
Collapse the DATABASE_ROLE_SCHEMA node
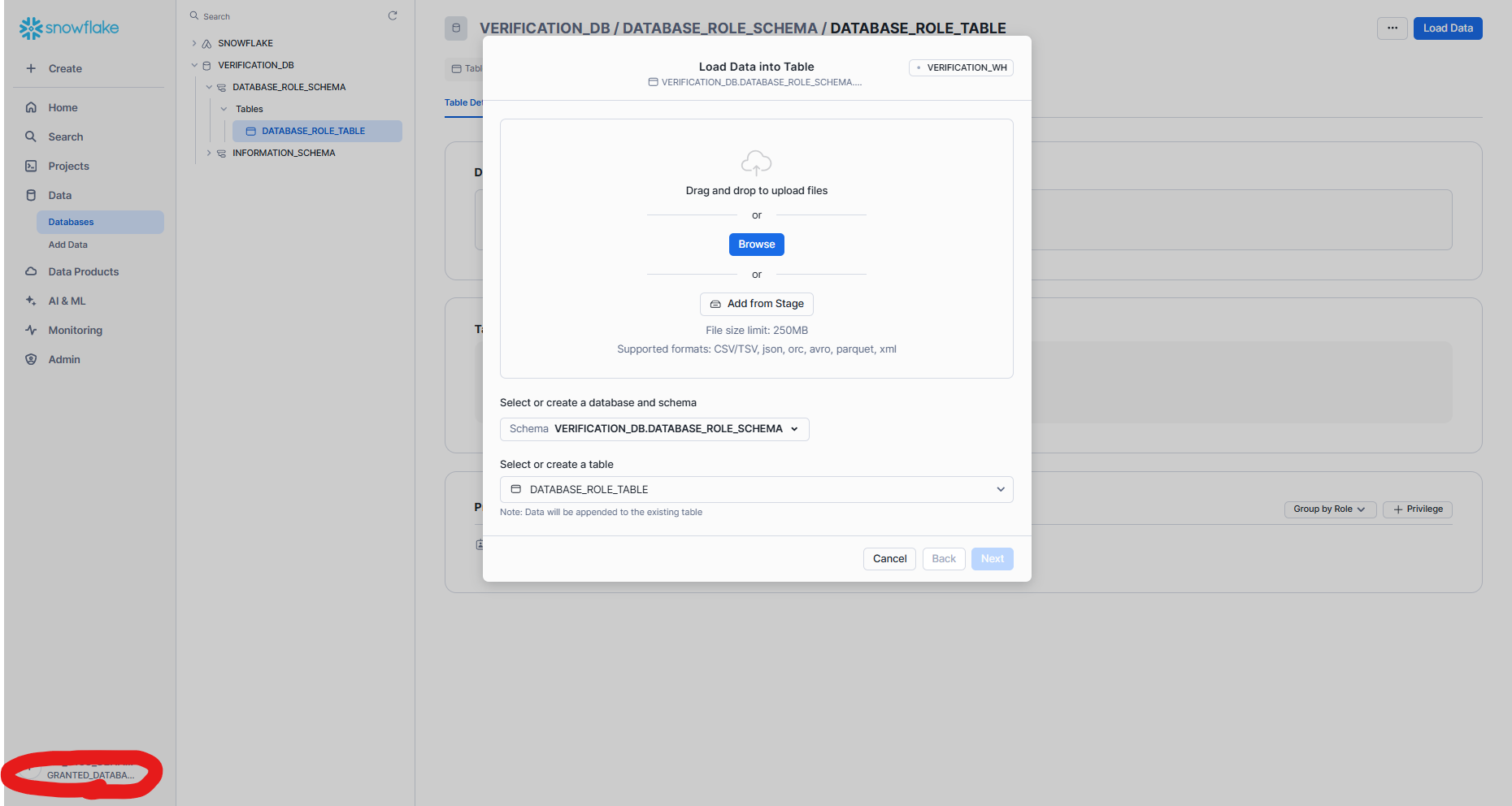(x=209, y=87)
